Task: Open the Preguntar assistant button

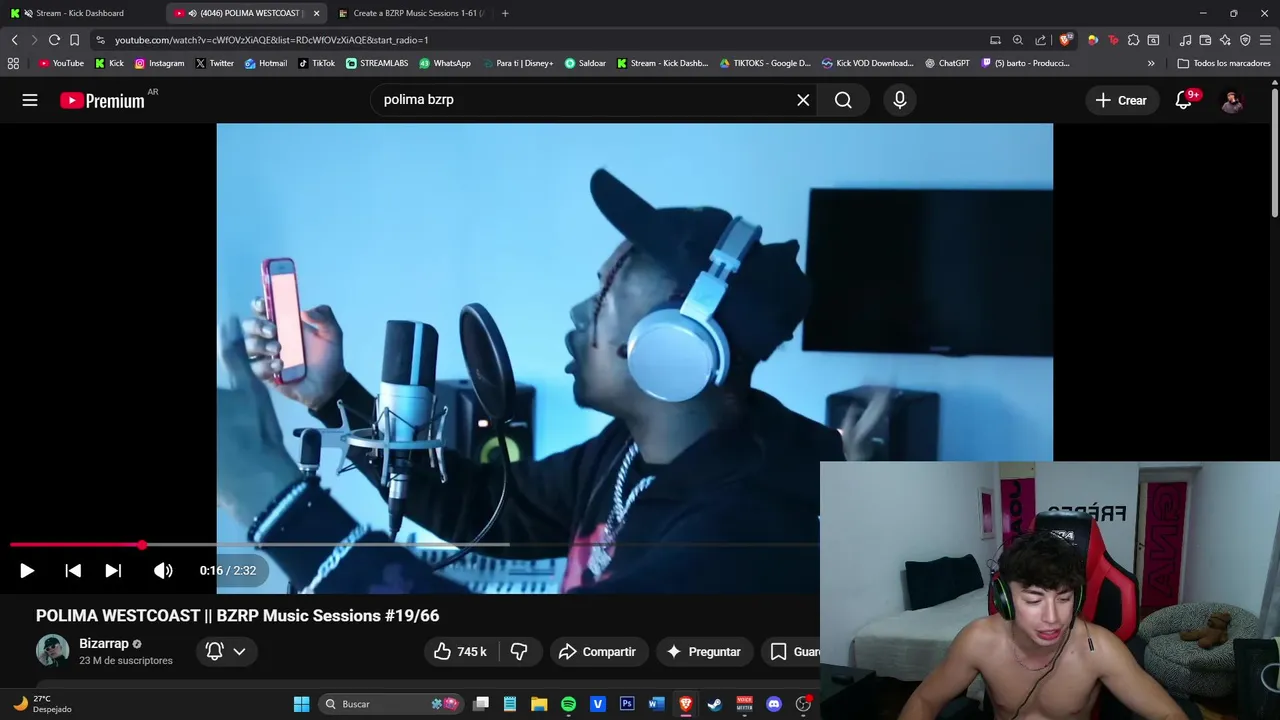Action: tap(703, 652)
